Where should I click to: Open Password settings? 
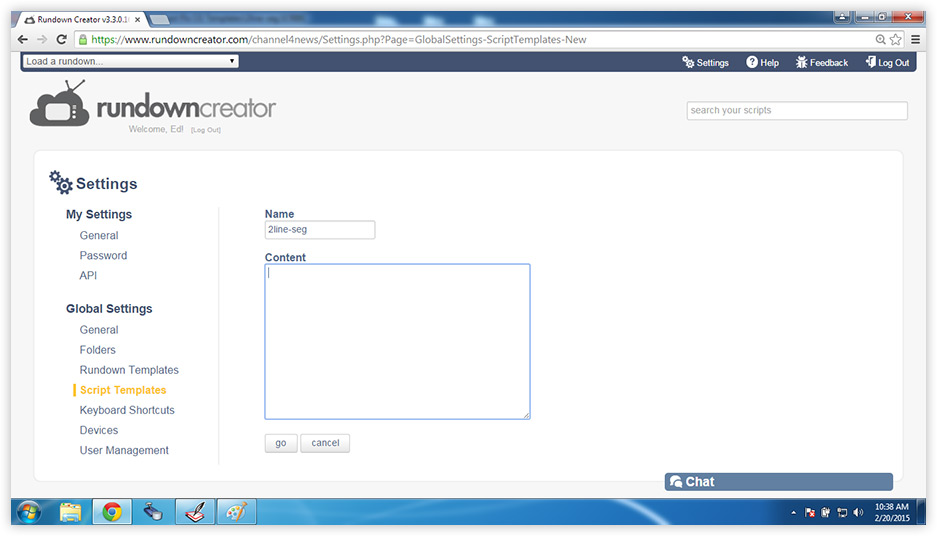(x=103, y=255)
